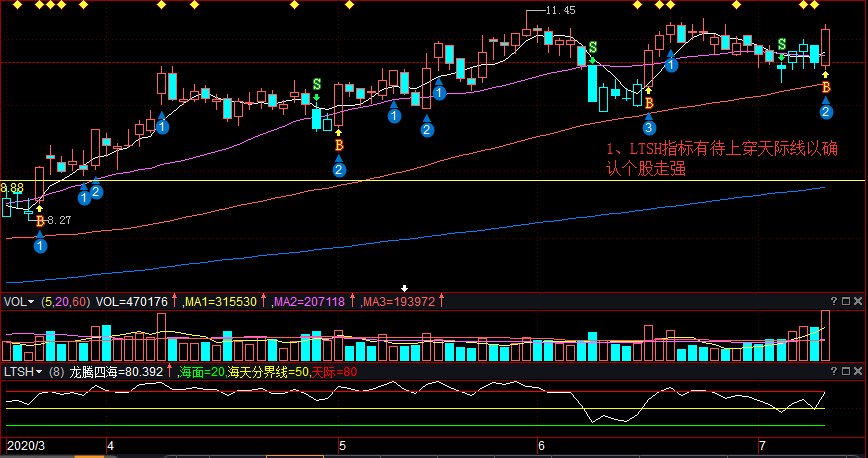
Task: Click the rightmost green S sell marker
Action: pyautogui.click(x=782, y=45)
